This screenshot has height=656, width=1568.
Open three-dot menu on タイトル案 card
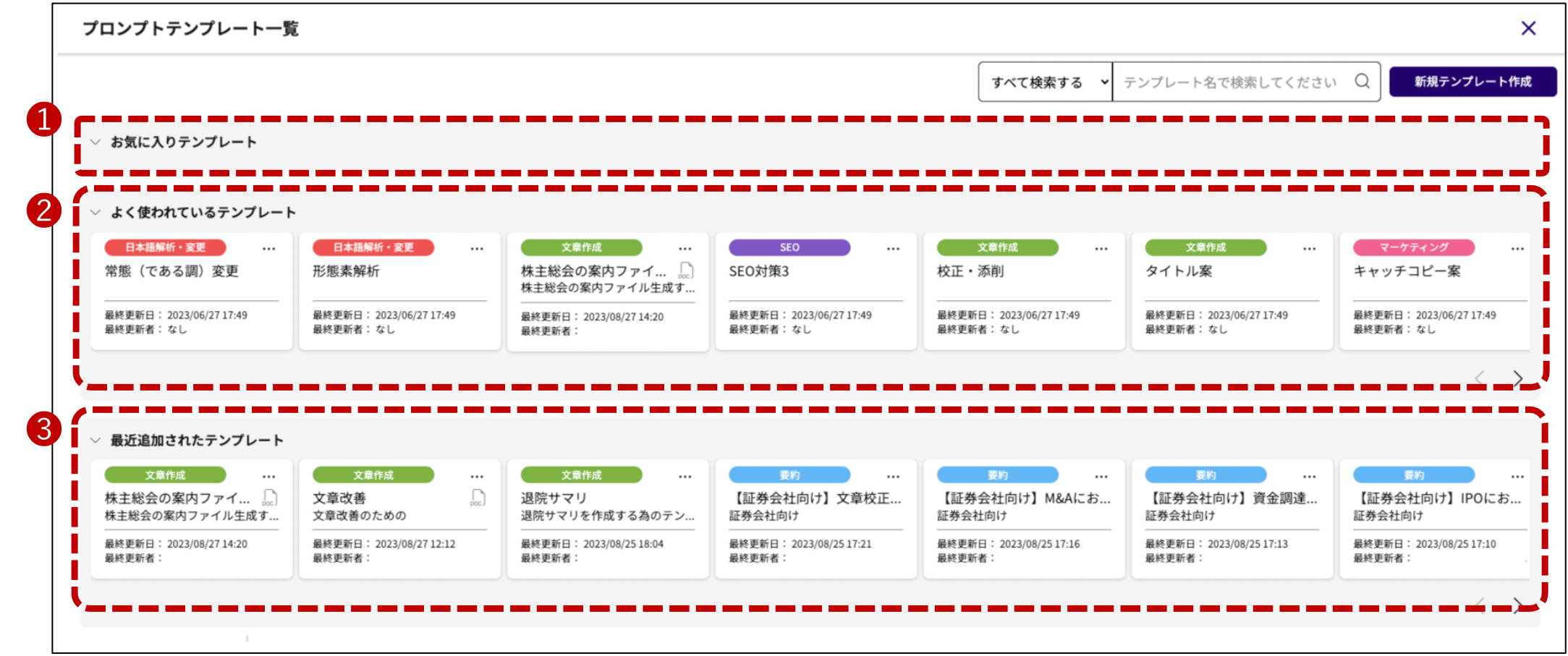[1309, 249]
